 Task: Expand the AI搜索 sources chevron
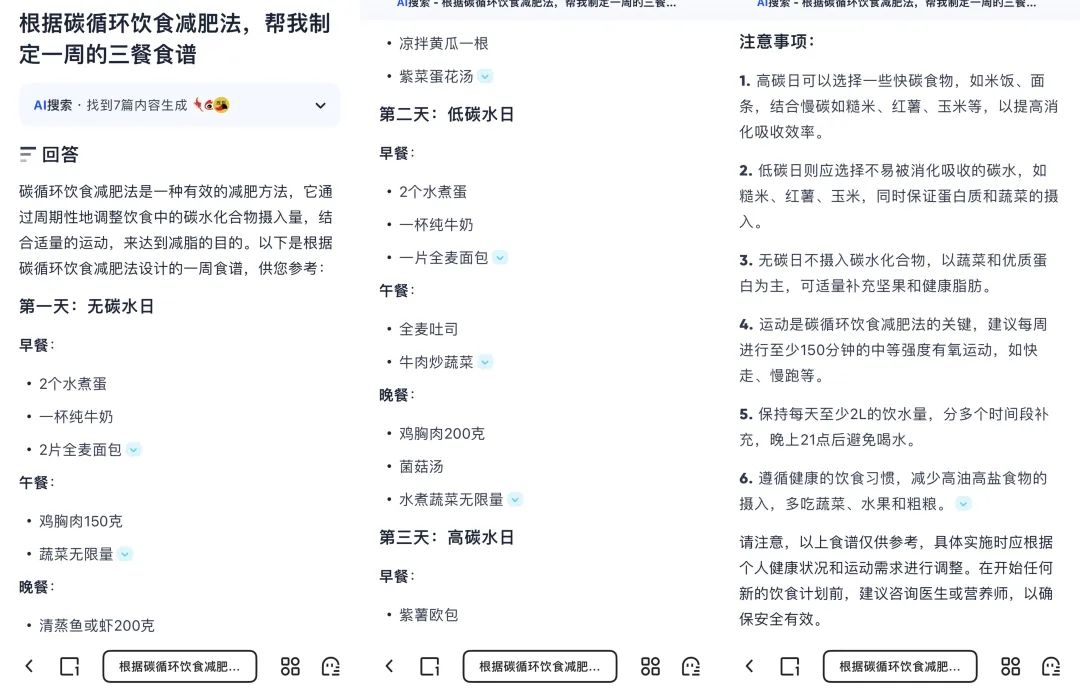pos(320,105)
